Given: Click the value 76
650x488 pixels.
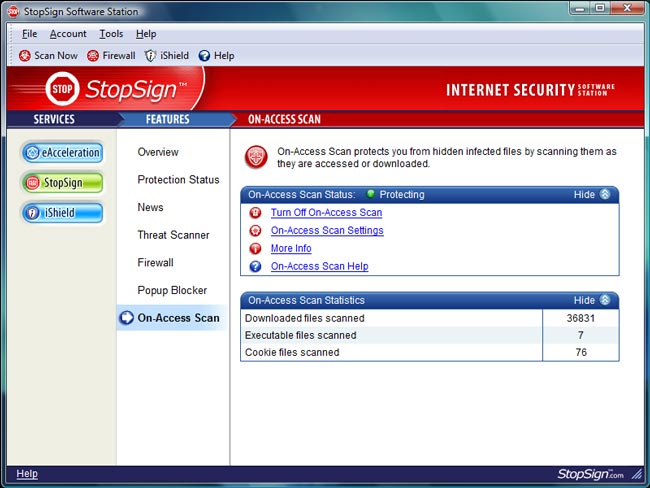Looking at the screenshot, I should point(581,352).
